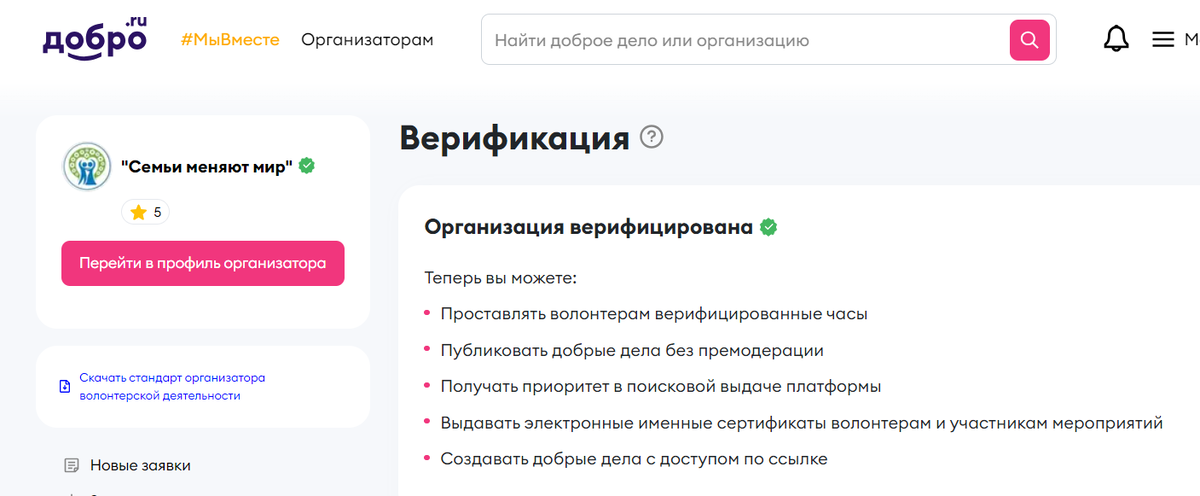This screenshot has height=496, width=1200.
Task: Click the "Семьи меняют мир" organization name
Action: coord(207,167)
